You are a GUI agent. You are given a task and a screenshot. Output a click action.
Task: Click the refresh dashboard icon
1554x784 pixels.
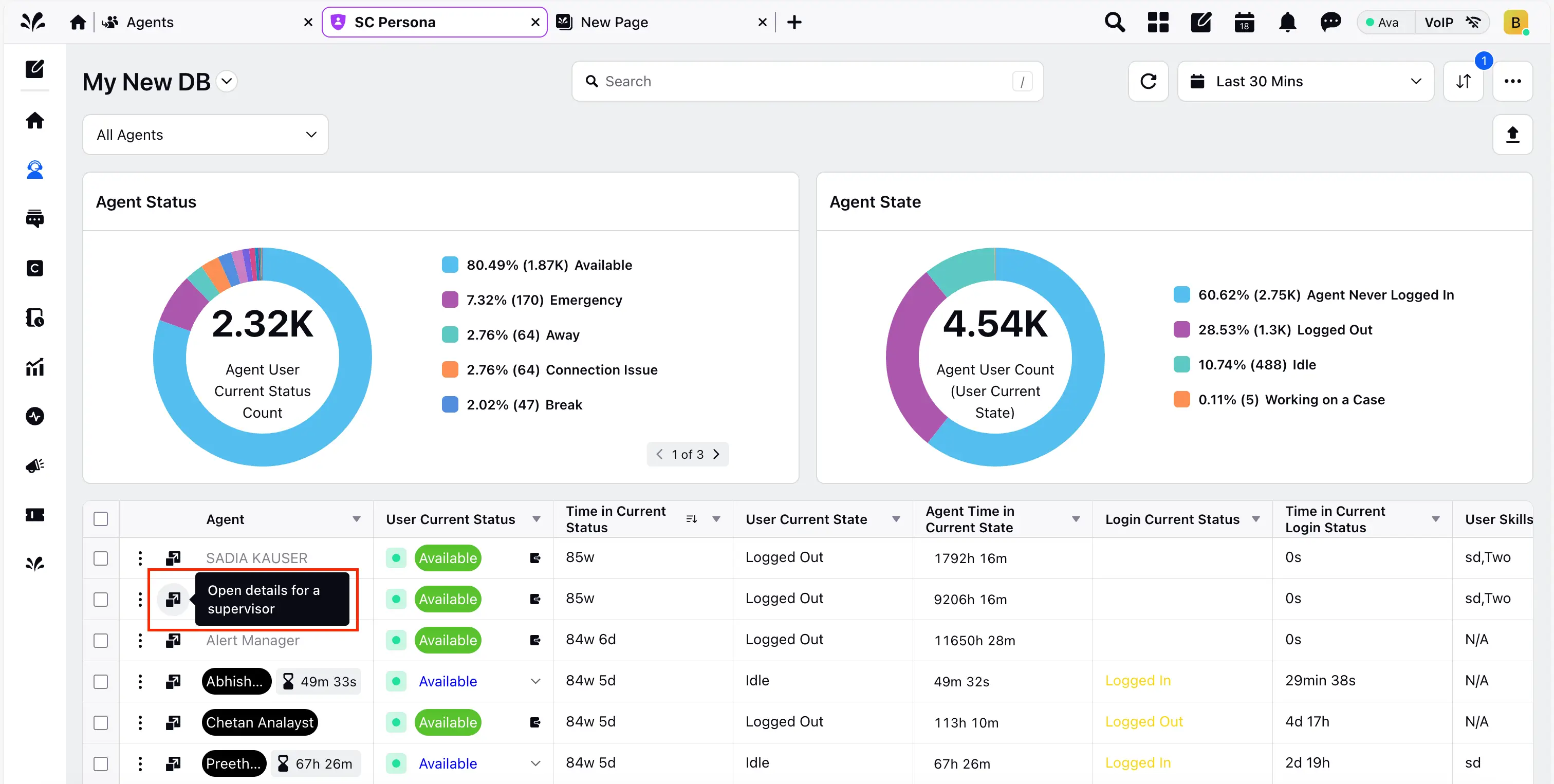[x=1148, y=81]
